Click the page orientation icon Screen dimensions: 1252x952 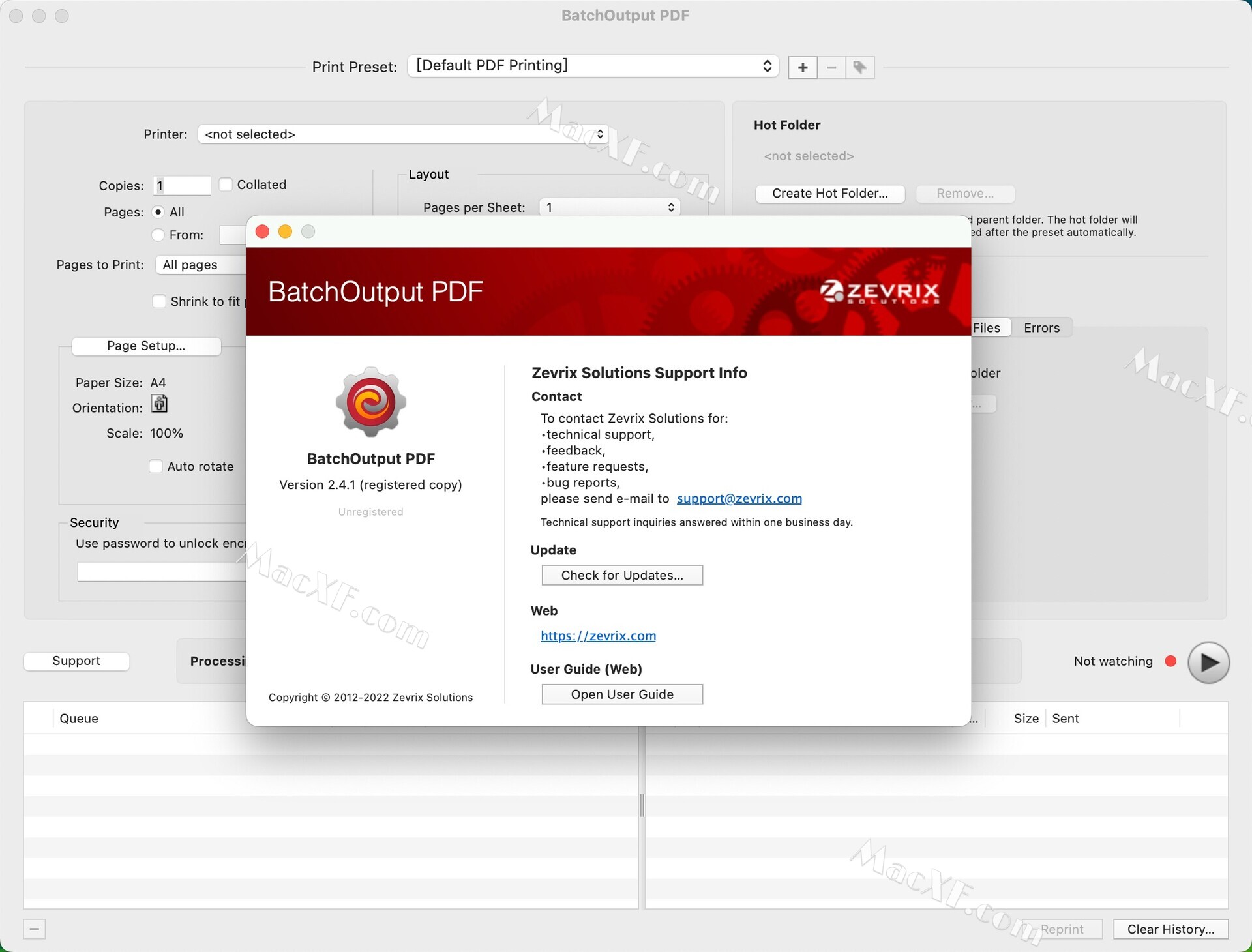click(x=159, y=404)
